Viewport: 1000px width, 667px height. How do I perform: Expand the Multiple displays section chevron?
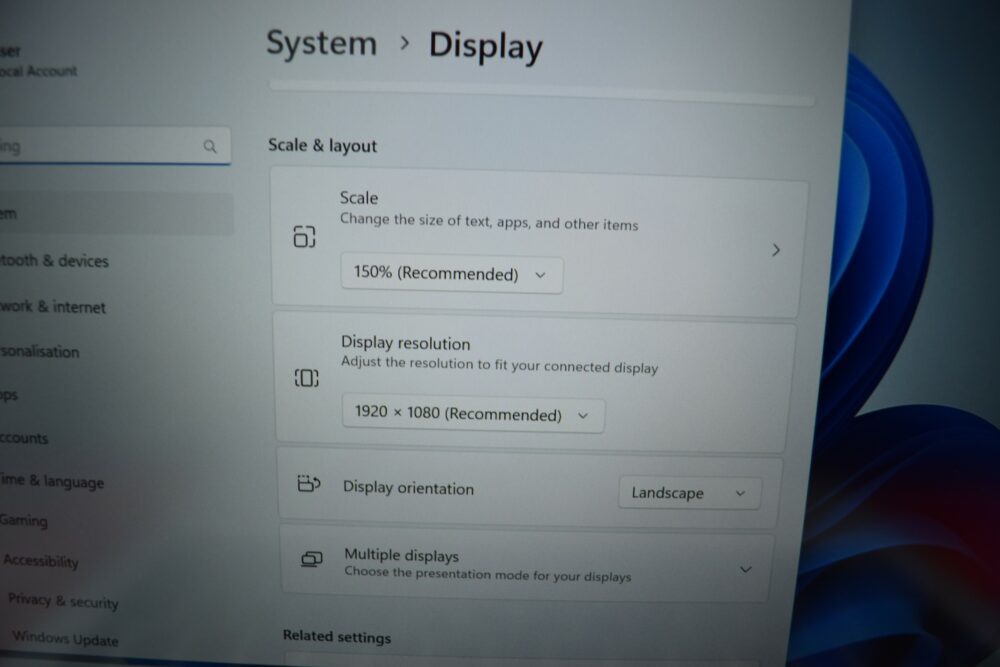(746, 569)
